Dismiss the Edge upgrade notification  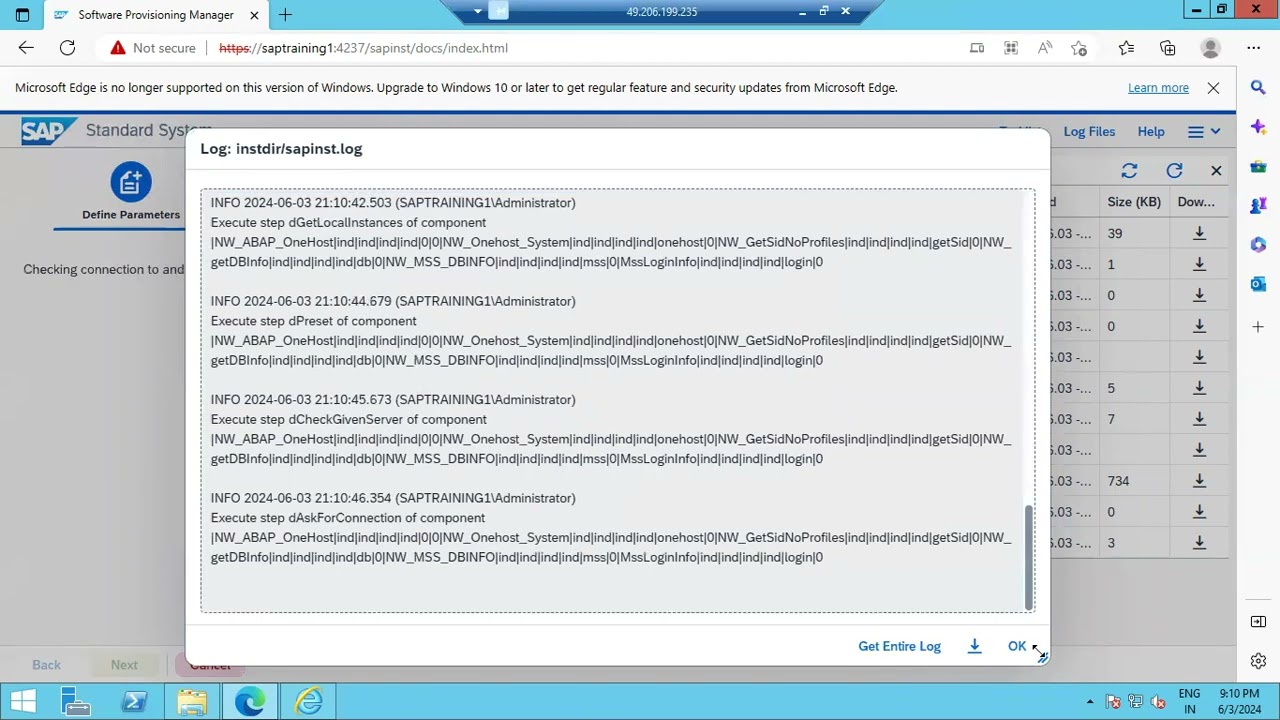click(1213, 88)
